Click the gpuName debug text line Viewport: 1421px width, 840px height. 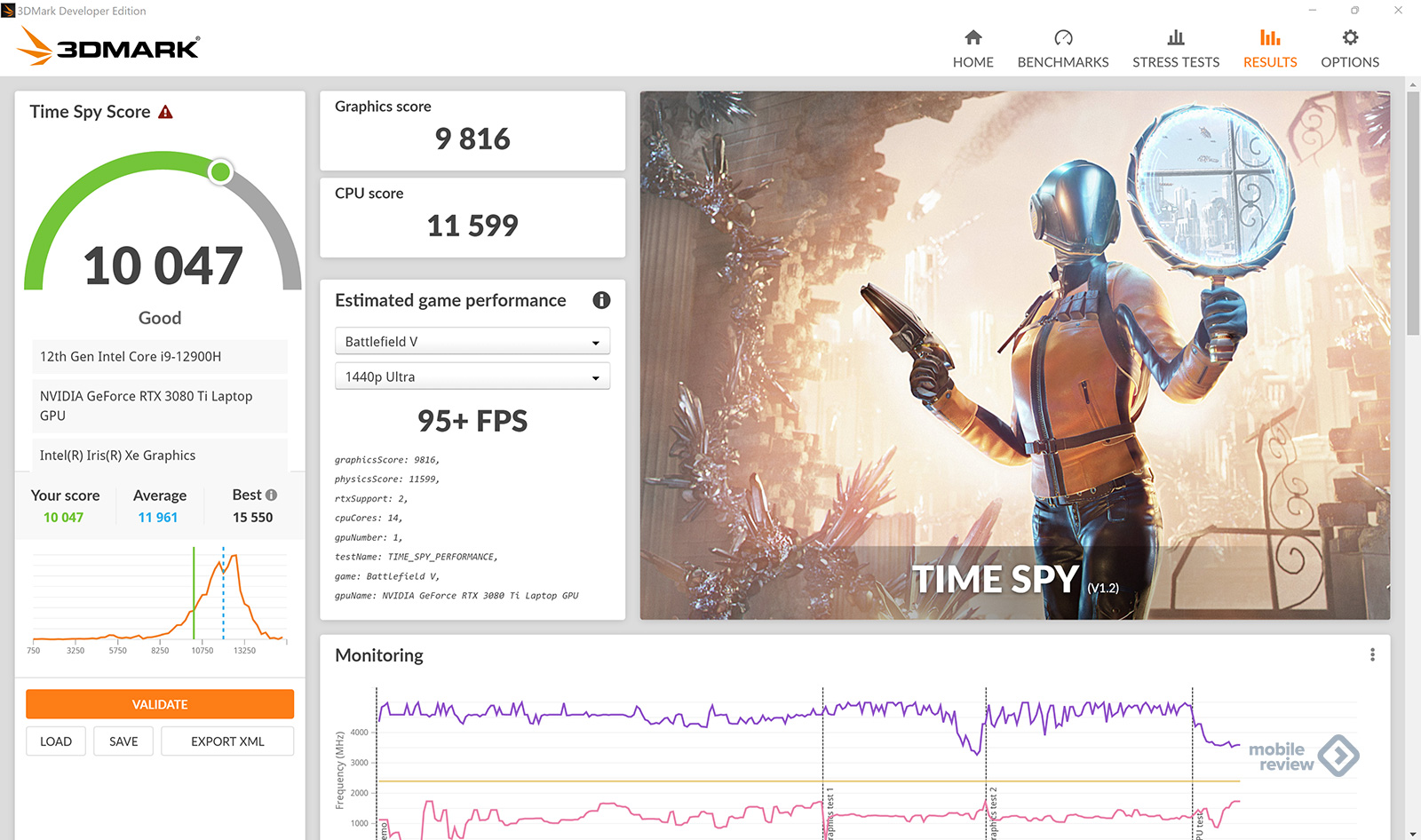point(456,596)
